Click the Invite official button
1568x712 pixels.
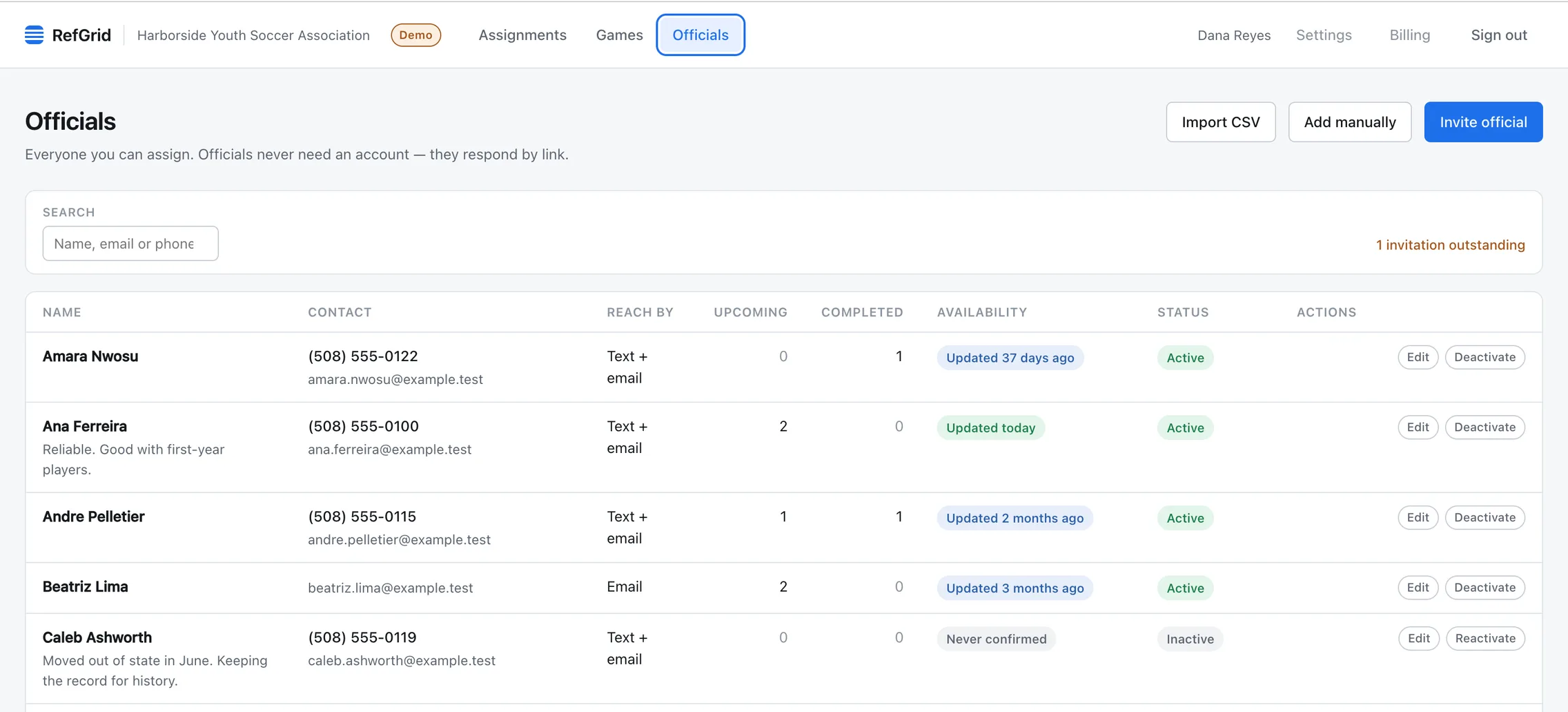tap(1483, 122)
